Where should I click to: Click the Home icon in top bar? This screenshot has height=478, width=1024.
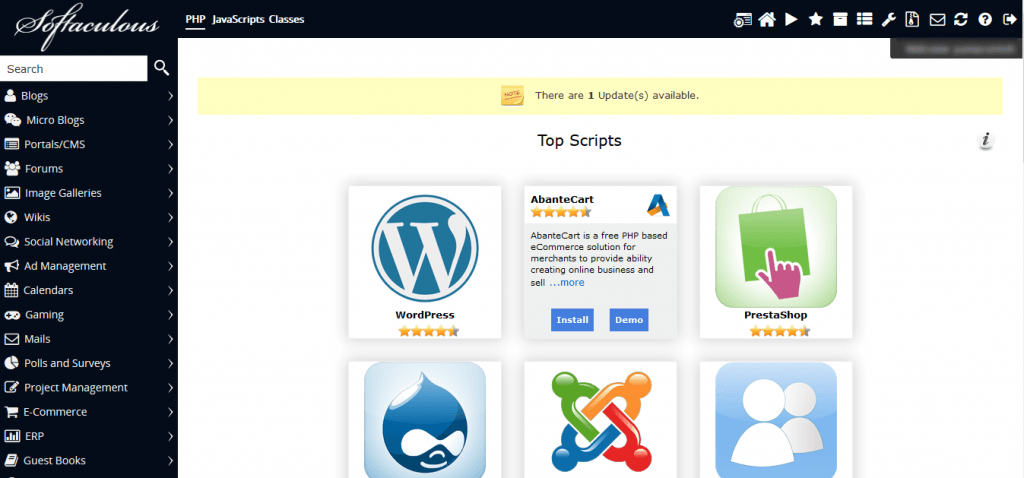767,20
